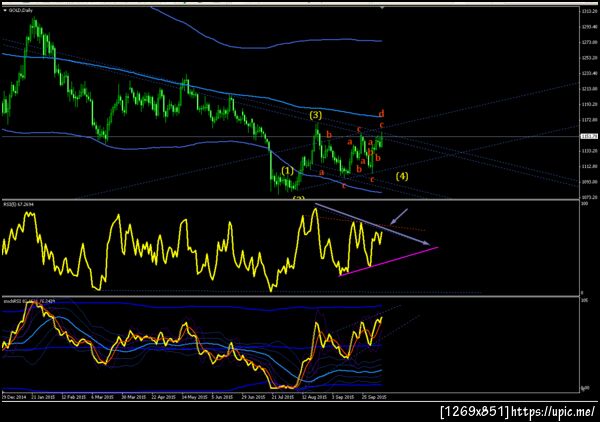Select the magenta RSI support trendline
This screenshot has height=422, width=600.
click(388, 261)
